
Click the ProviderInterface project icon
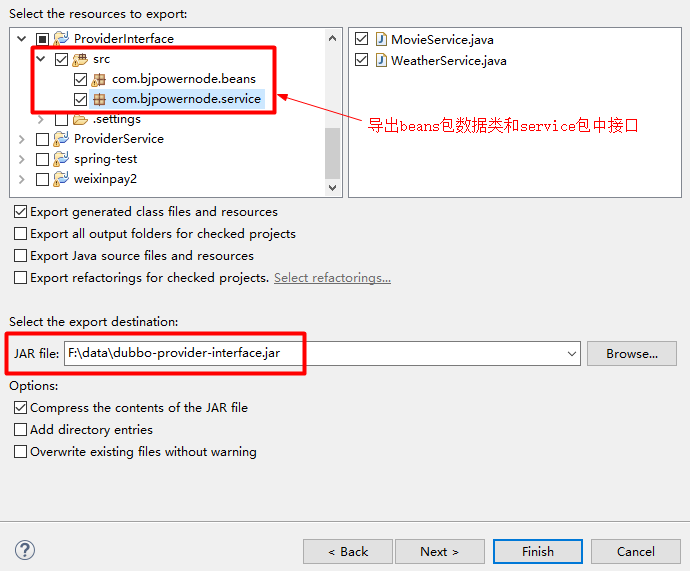click(x=62, y=39)
